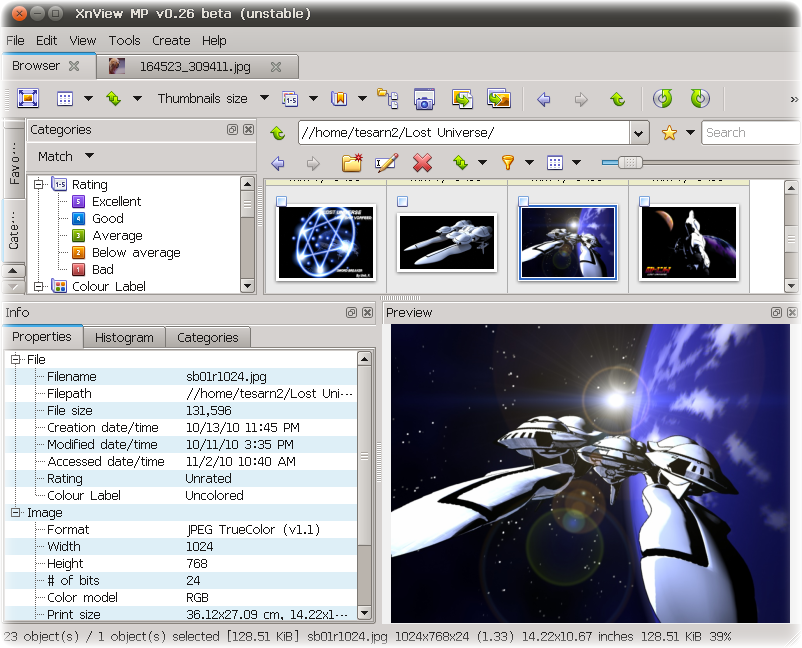
Task: Open the Thumbnails size dropdown
Action: [x=264, y=99]
